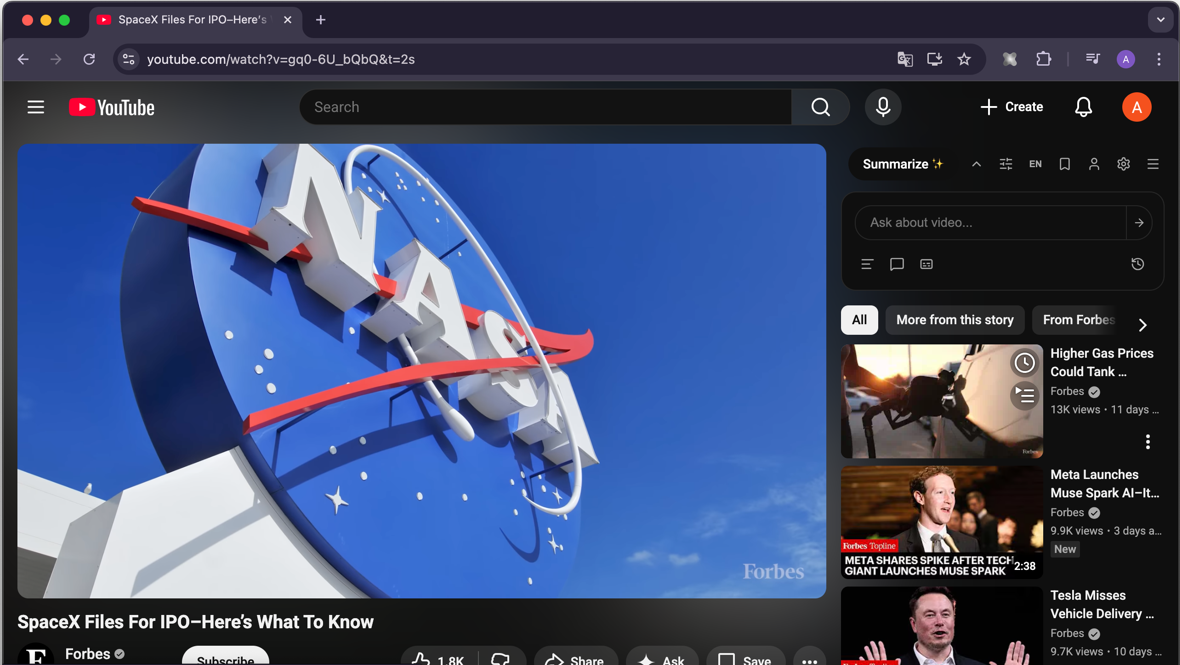Expand the tab search dropdown

(1160, 20)
